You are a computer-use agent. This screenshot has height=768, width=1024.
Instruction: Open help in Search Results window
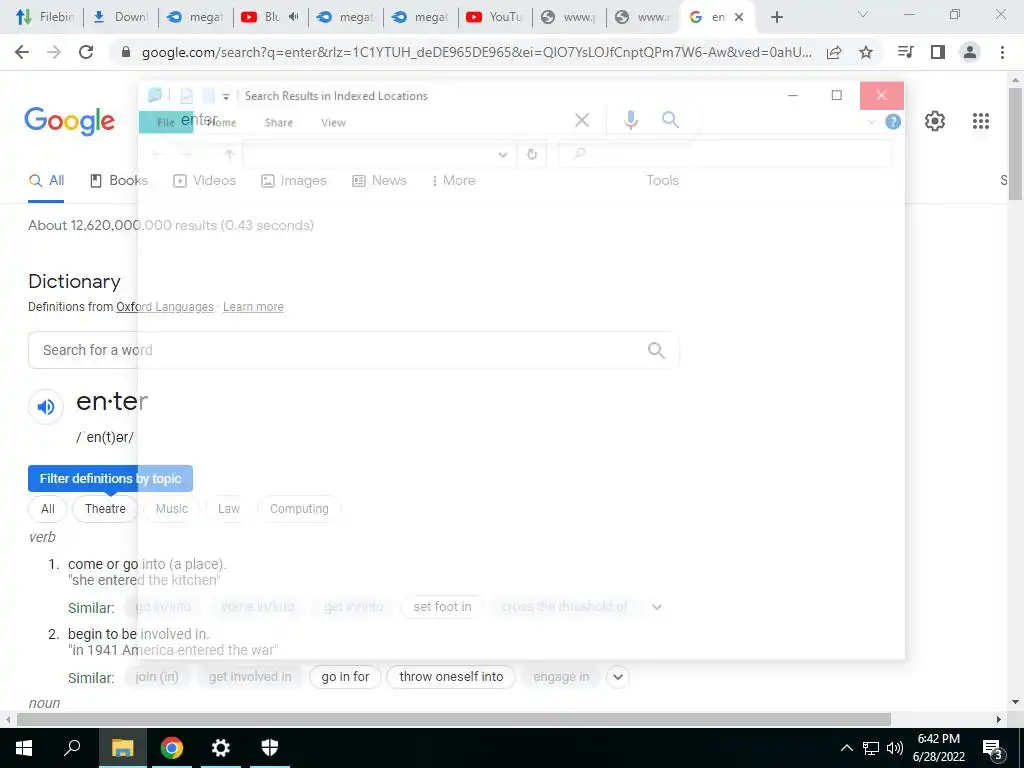coord(893,122)
